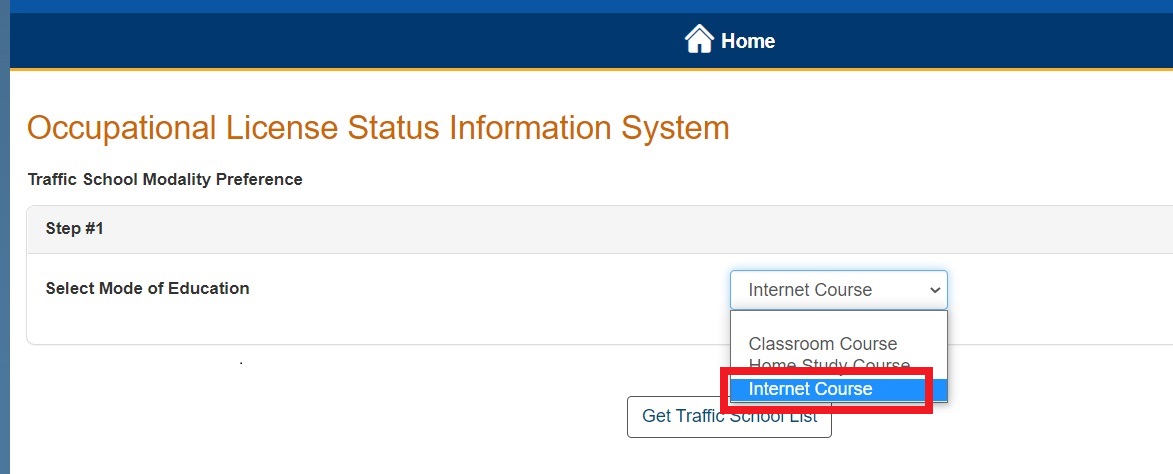Pick the blank option atop the dropdown list
Viewport: 1173px width, 474px height.
click(x=838, y=323)
